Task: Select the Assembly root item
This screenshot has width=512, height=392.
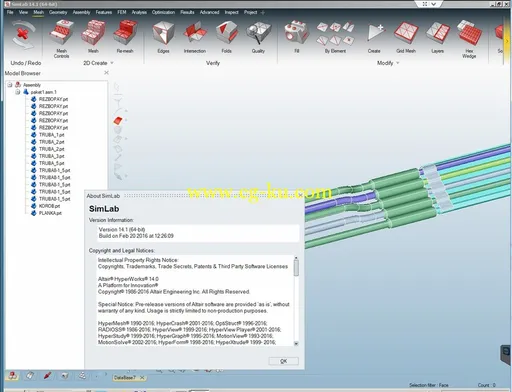Action: pyautogui.click(x=32, y=85)
